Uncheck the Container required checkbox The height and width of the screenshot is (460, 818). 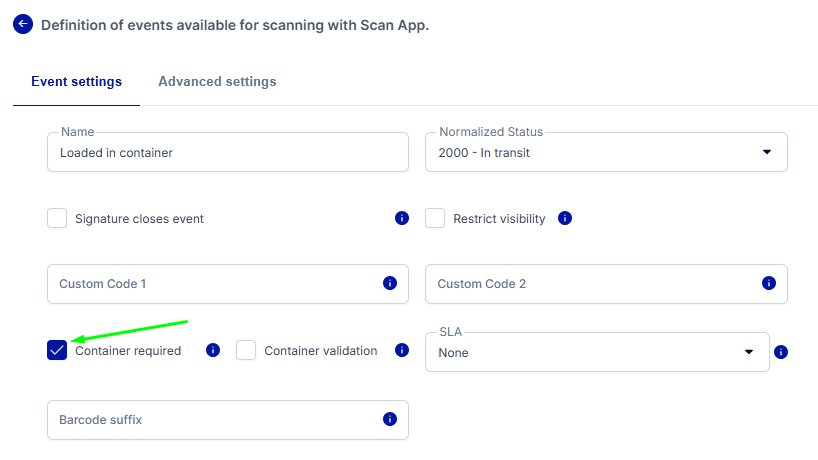click(x=57, y=350)
